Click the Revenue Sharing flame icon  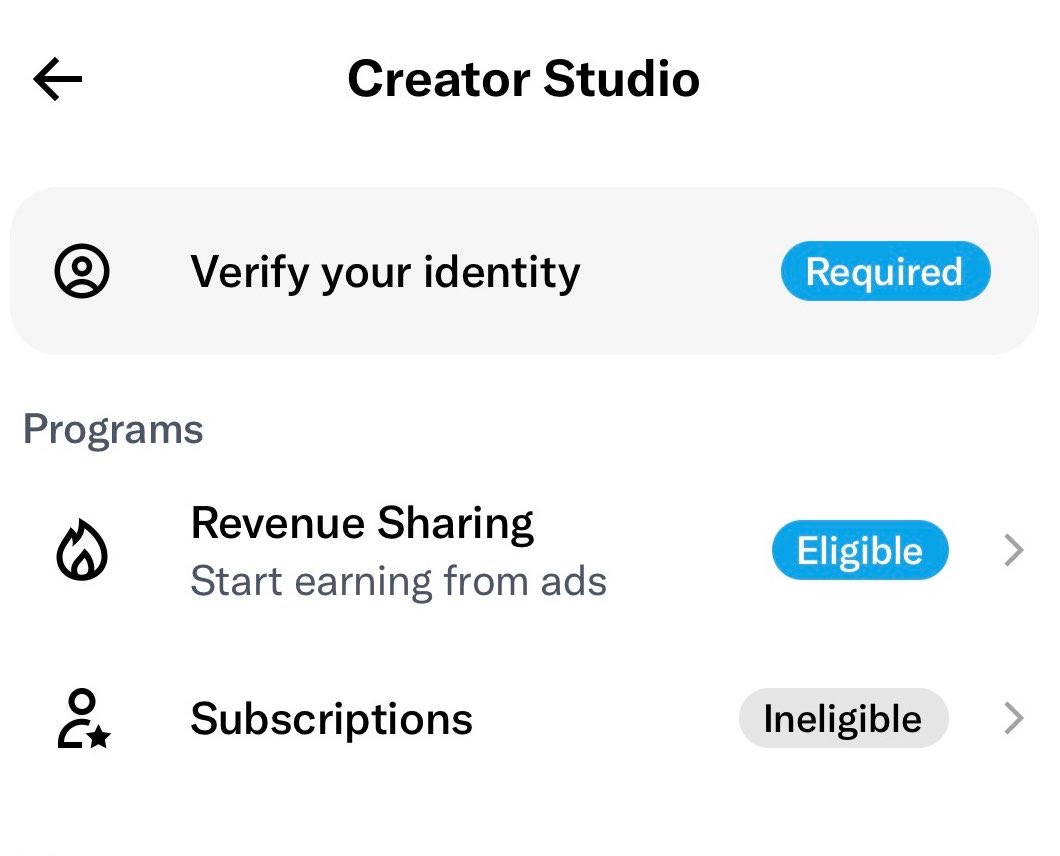(82, 550)
